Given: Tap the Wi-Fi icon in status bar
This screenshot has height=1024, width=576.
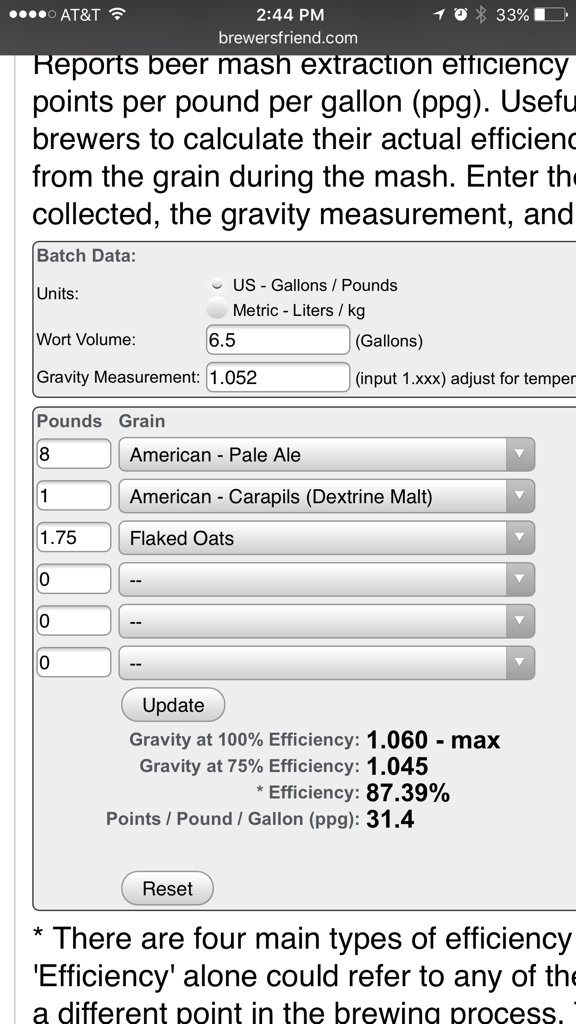Looking at the screenshot, I should (x=118, y=14).
